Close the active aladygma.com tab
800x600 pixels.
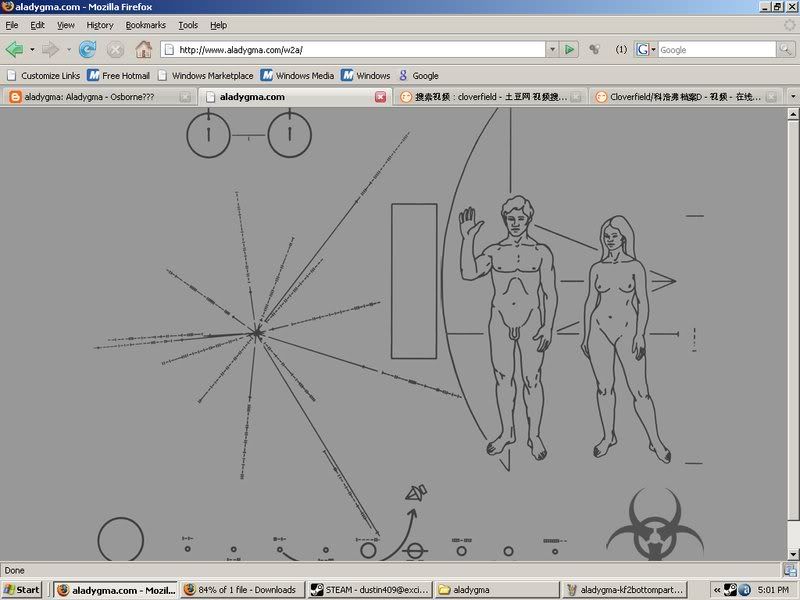380,97
